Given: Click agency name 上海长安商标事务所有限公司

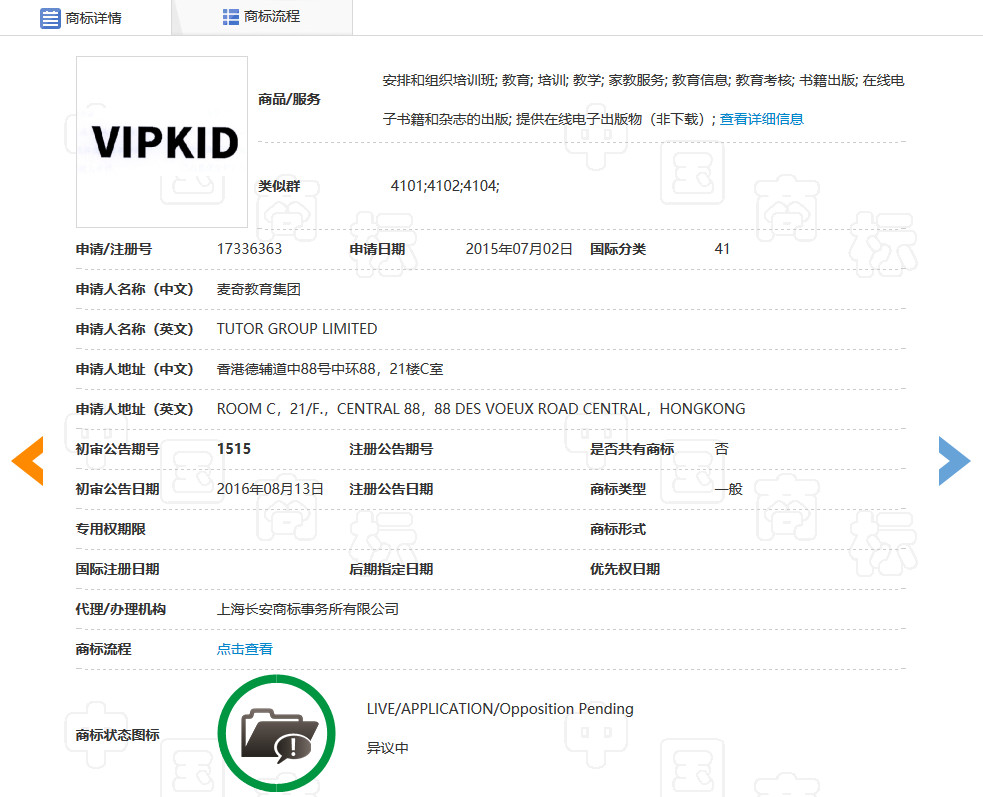Looking at the screenshot, I should (x=308, y=610).
